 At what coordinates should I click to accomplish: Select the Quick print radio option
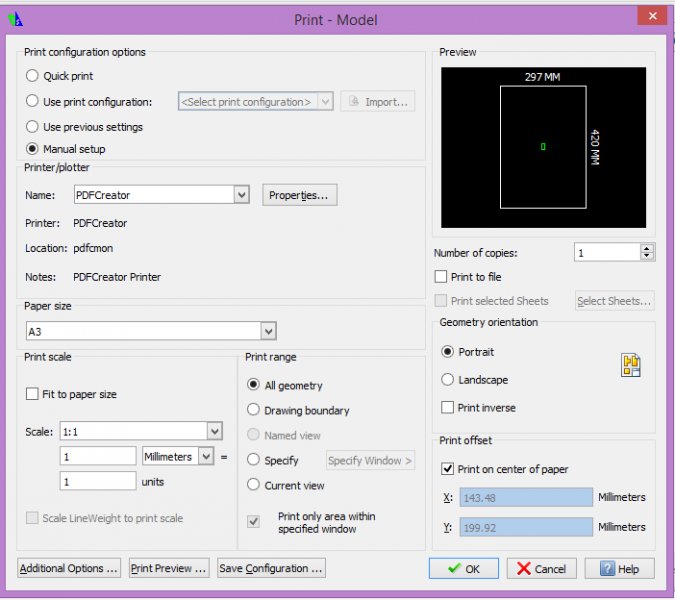click(33, 76)
